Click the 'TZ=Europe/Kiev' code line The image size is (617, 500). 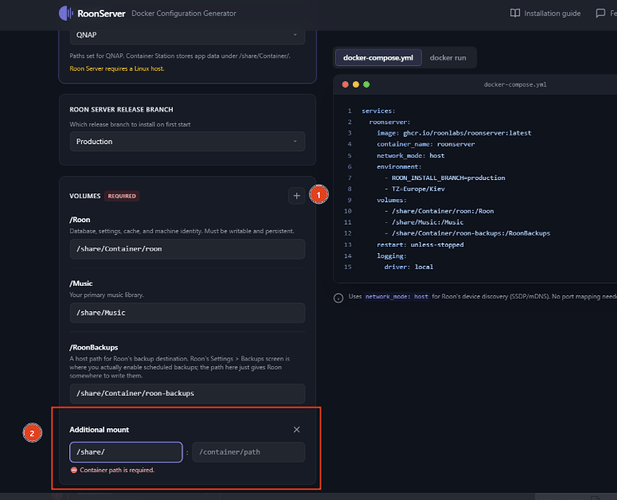(414, 189)
